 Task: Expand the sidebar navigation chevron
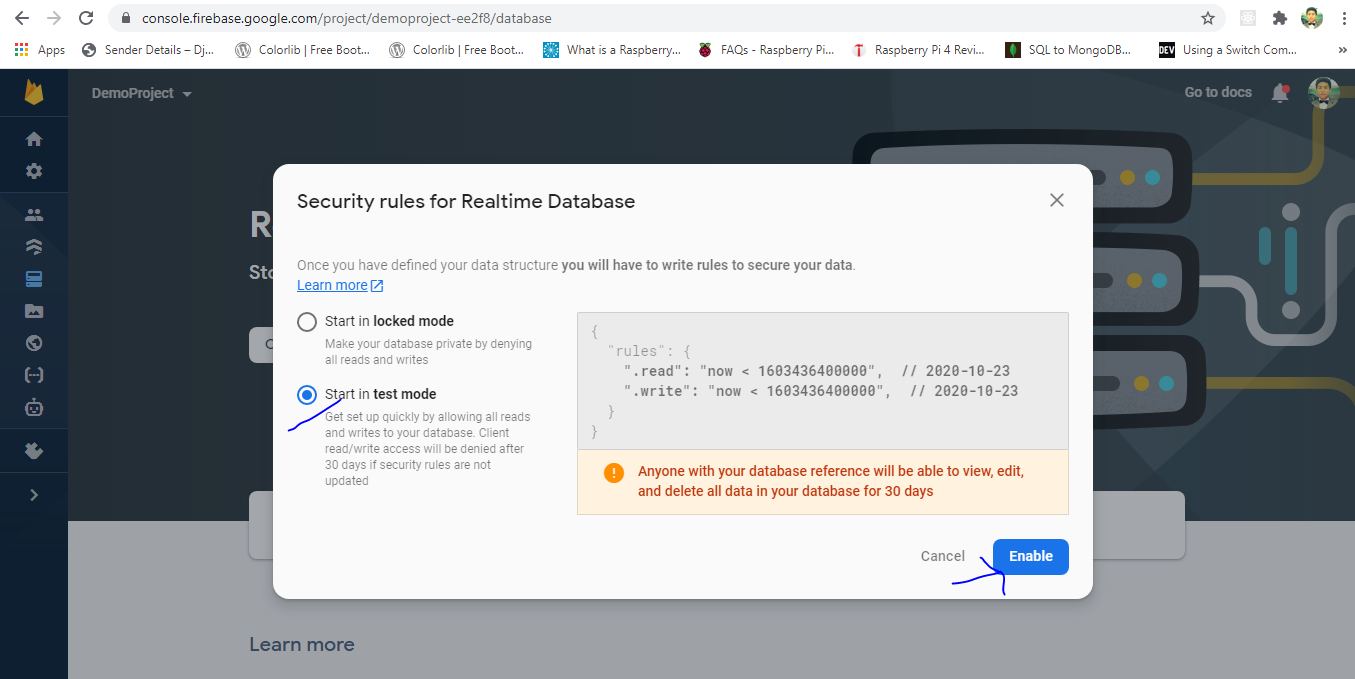coord(34,495)
